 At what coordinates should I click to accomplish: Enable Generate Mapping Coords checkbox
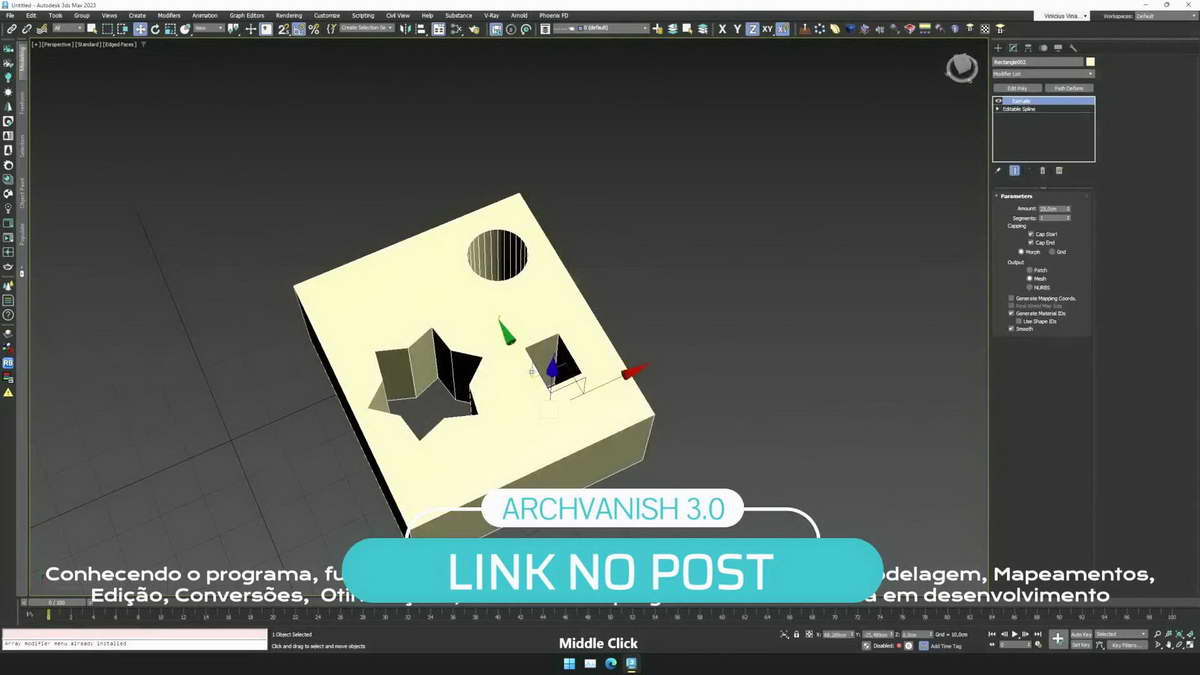[x=1011, y=298]
